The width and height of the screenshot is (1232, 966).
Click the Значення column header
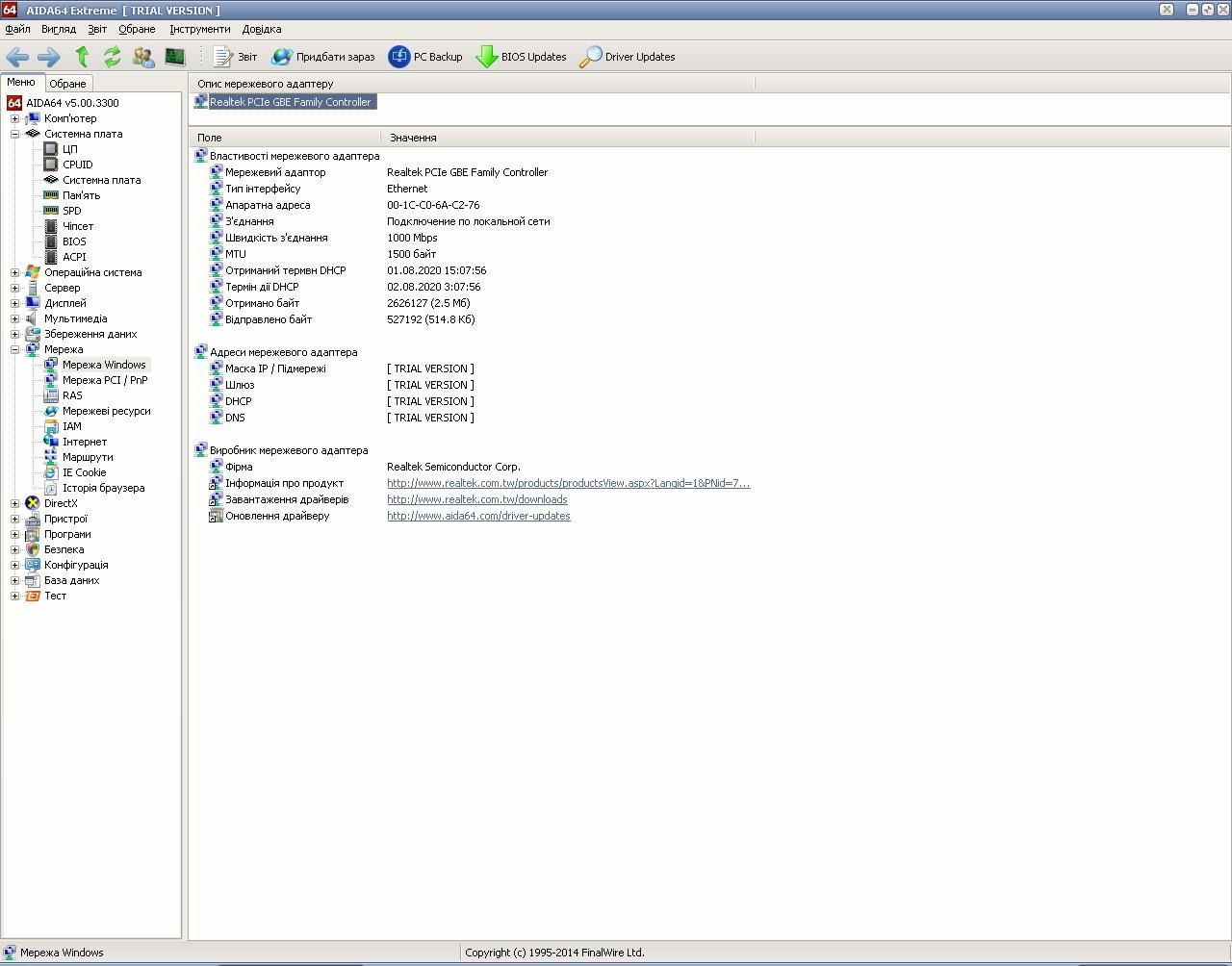tap(568, 138)
